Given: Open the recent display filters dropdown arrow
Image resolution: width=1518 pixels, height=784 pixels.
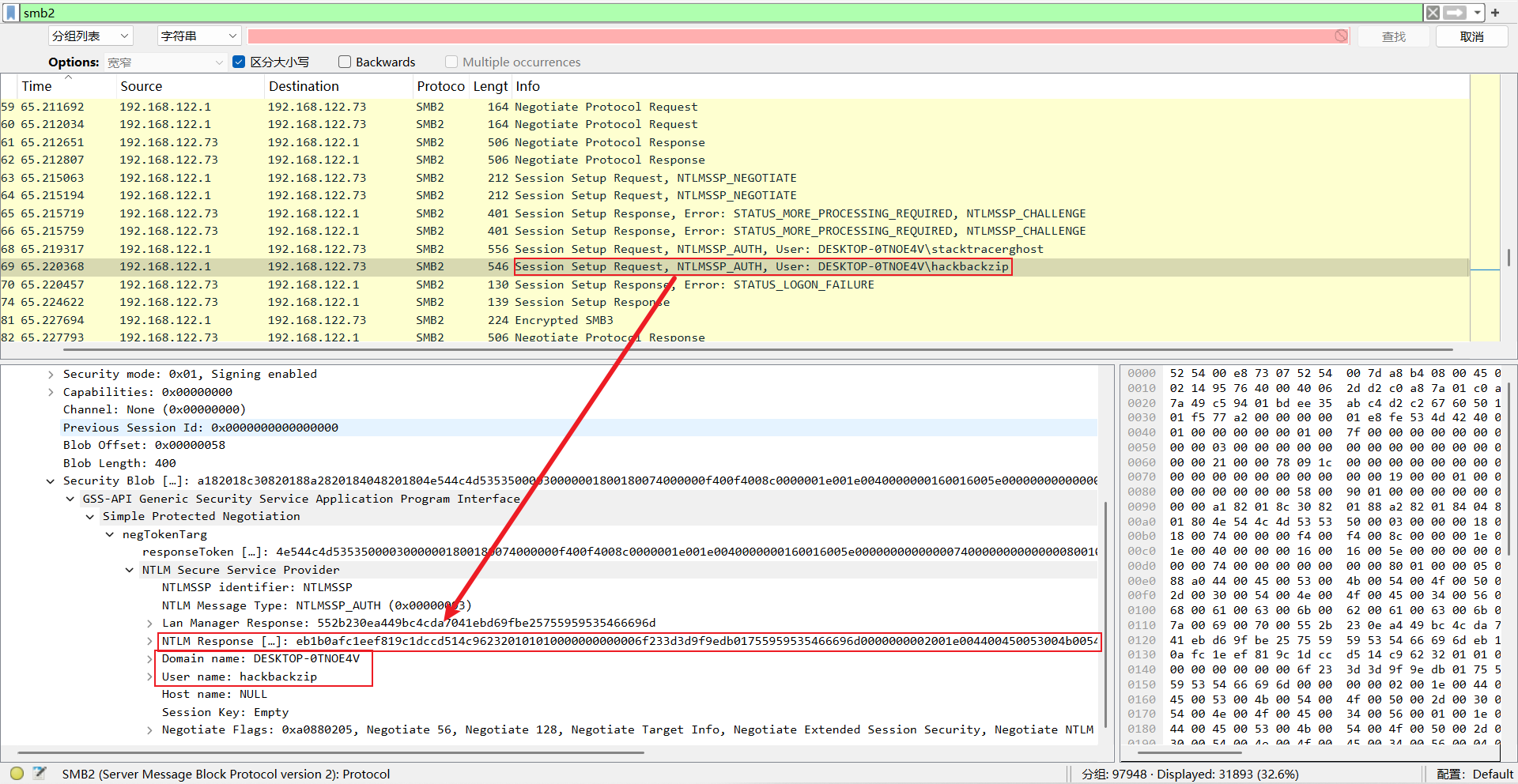Looking at the screenshot, I should point(1477,13).
